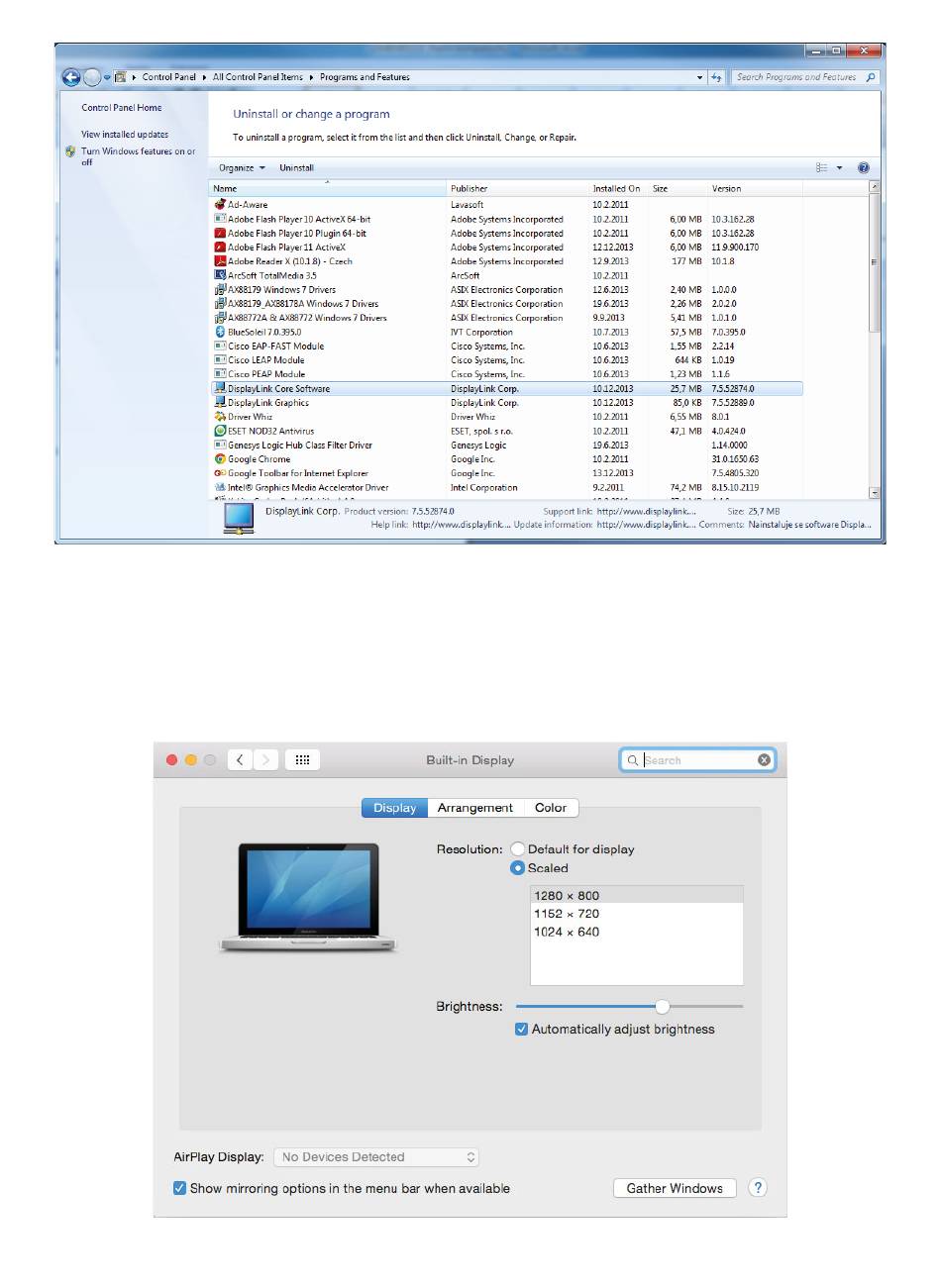The image size is (941, 1288).
Task: Switch to the Color tab
Action: point(551,808)
